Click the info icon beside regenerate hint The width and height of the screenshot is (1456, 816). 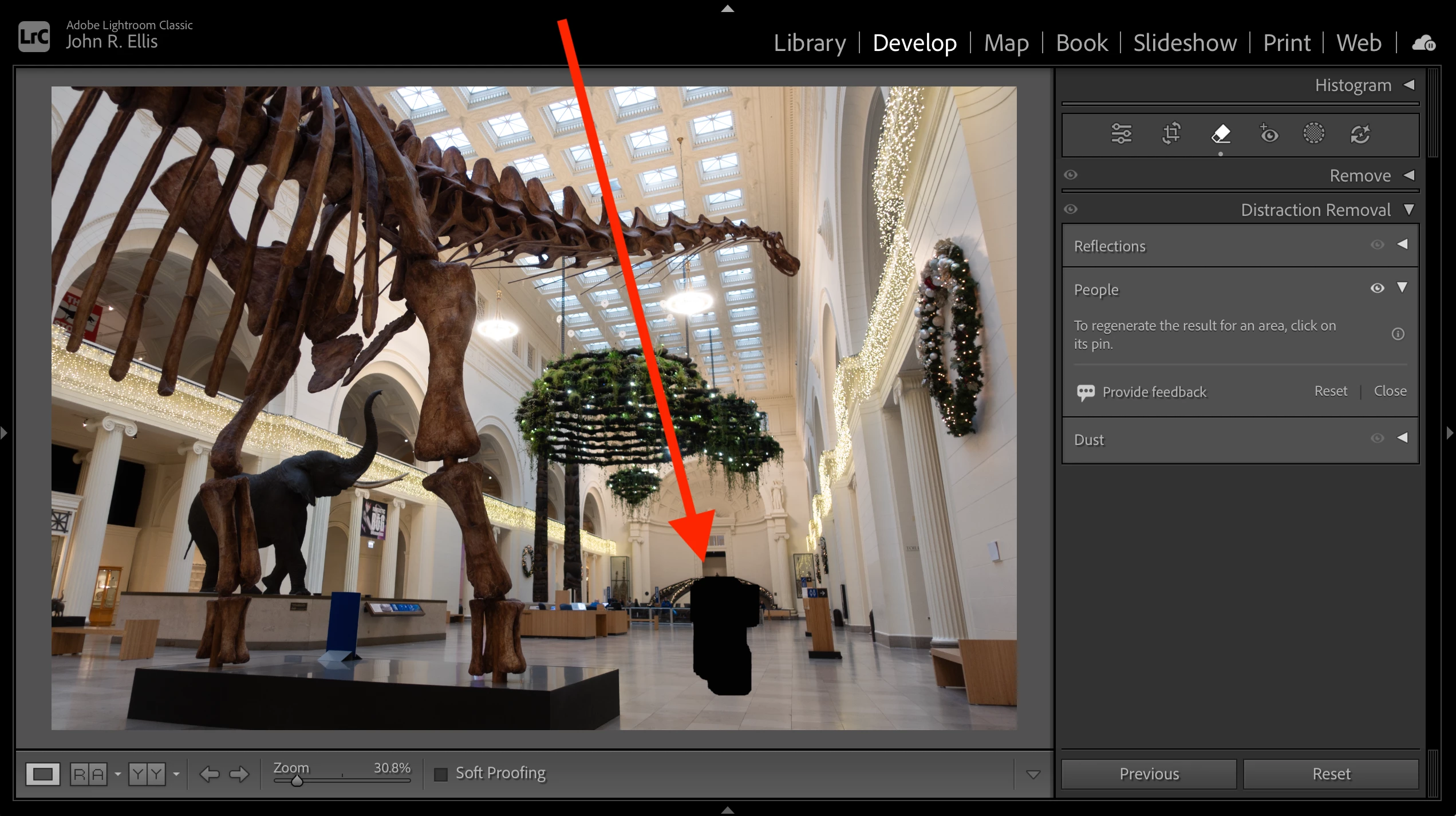[1398, 334]
